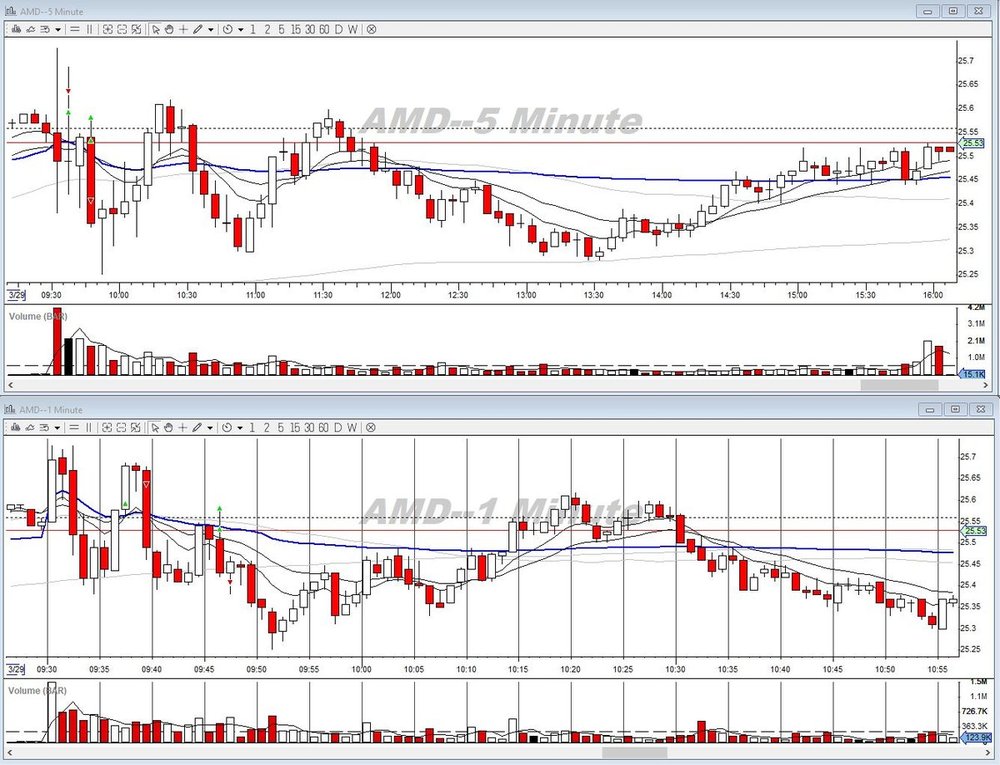This screenshot has width=1000, height=765.
Task: Click studies list icon in 5 Minute toolbar
Action: point(45,29)
